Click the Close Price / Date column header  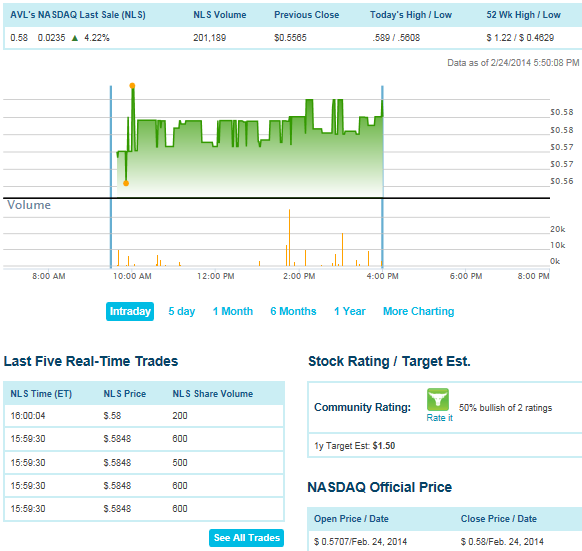[x=498, y=519]
